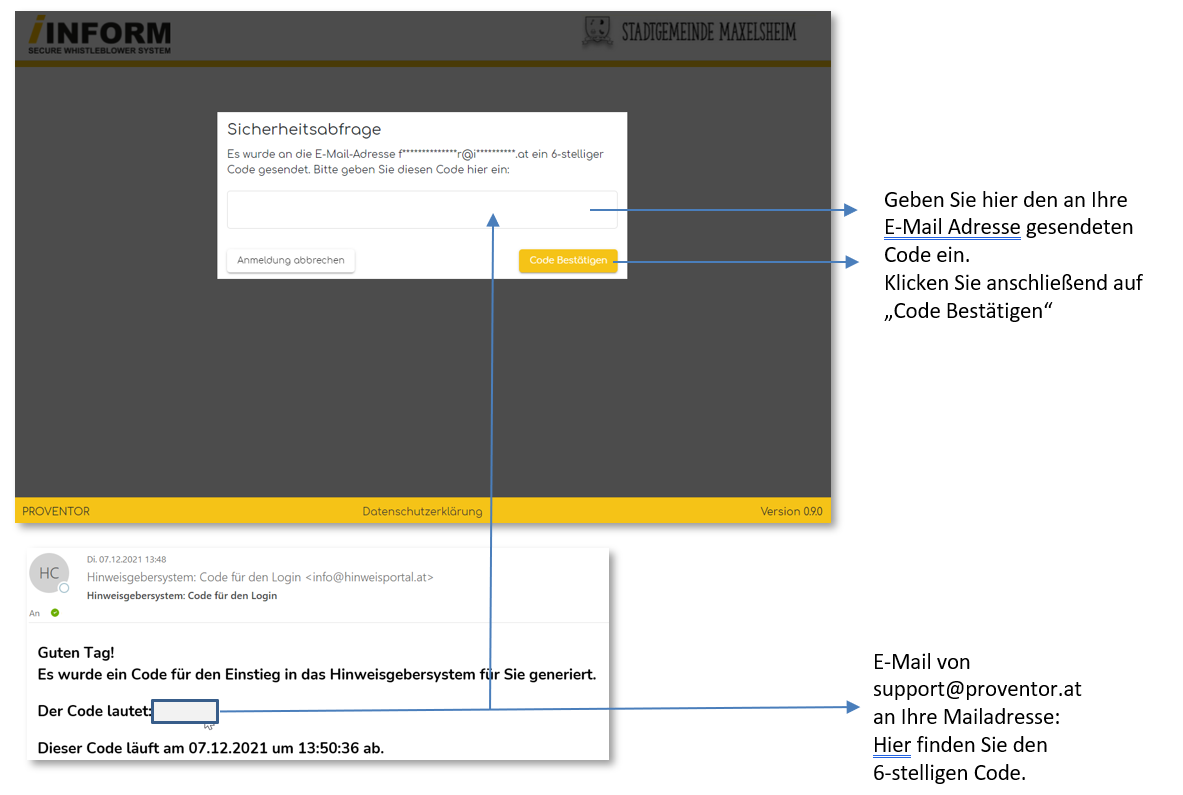This screenshot has width=1183, height=795.
Task: Click the Version 0.9.0 footer text
Action: [790, 511]
